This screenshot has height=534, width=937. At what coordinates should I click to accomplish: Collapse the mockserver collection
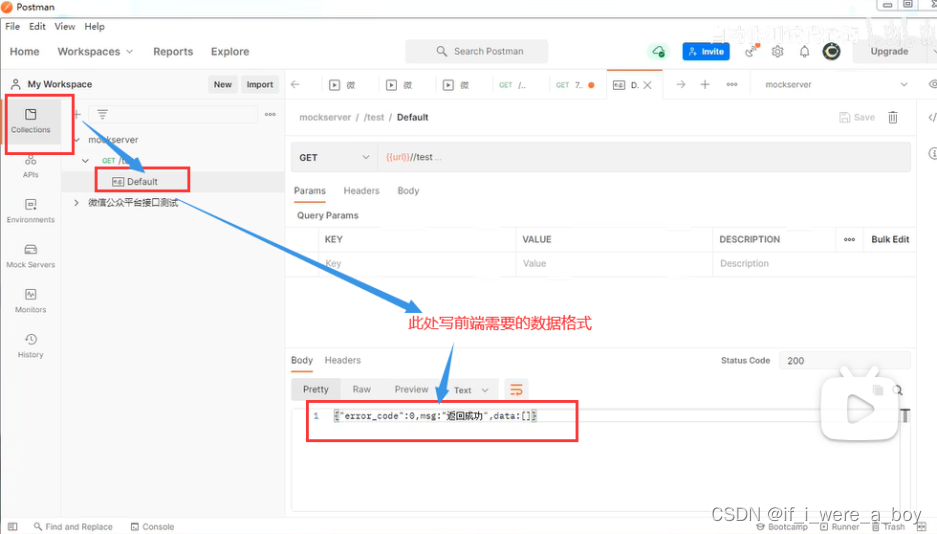tap(77, 140)
